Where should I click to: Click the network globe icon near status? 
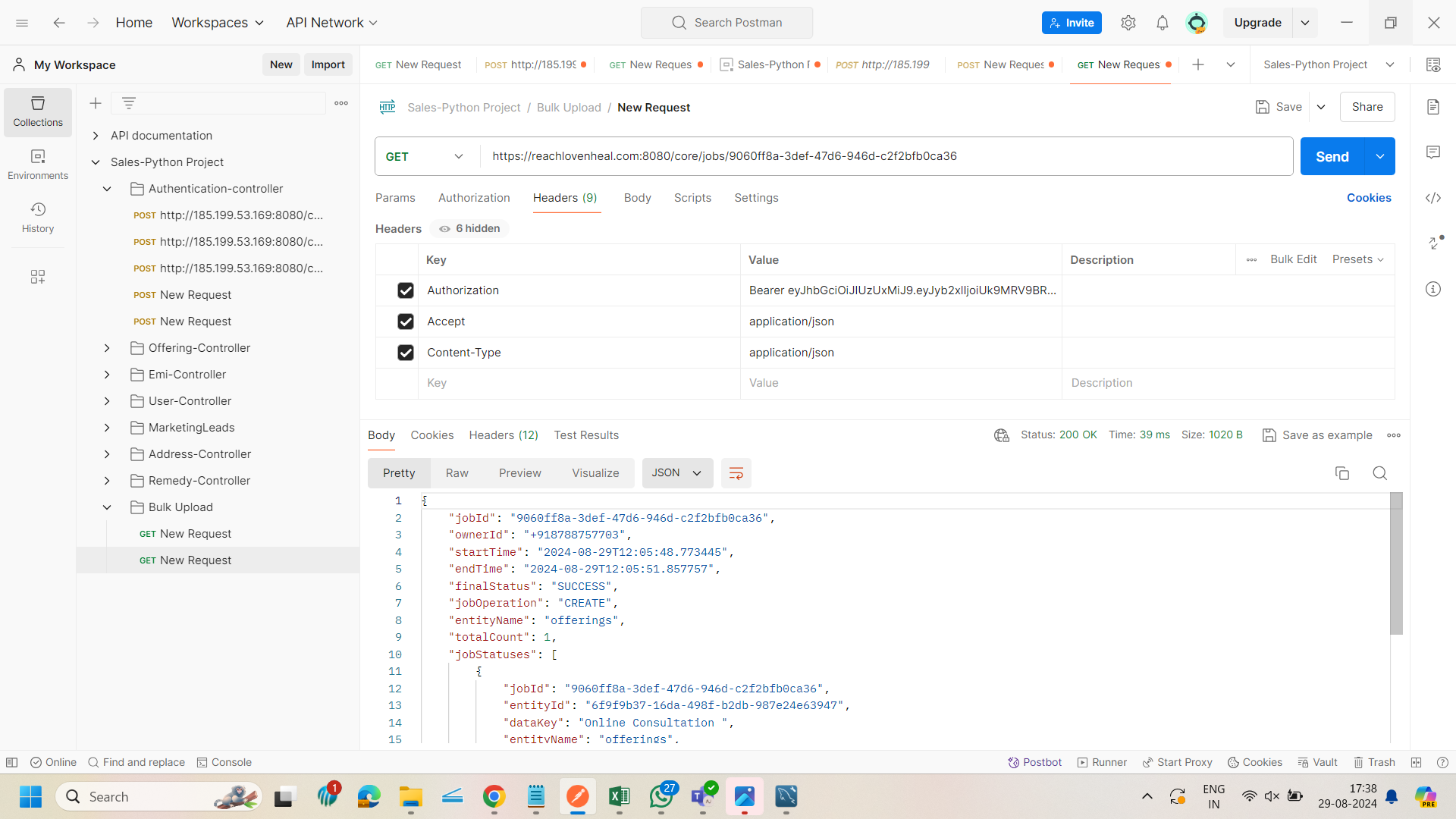pyautogui.click(x=1002, y=435)
